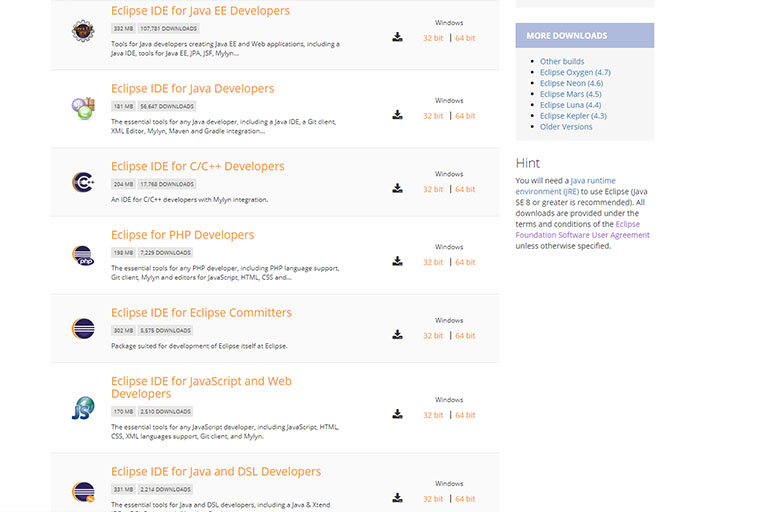This screenshot has height=512, width=768.
Task: Click the Java and DSL Developers package icon
Action: pyautogui.click(x=83, y=492)
